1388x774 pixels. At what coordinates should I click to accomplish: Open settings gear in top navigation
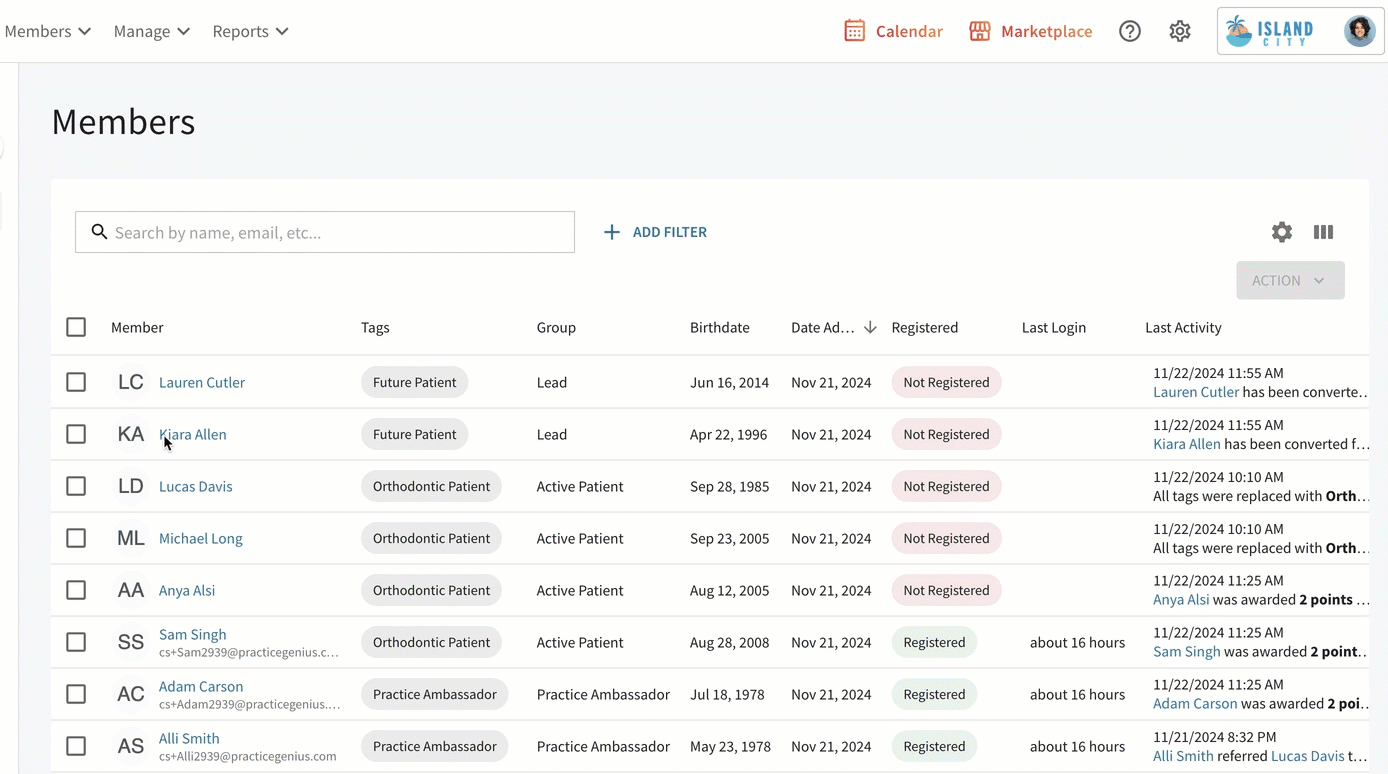click(x=1180, y=31)
